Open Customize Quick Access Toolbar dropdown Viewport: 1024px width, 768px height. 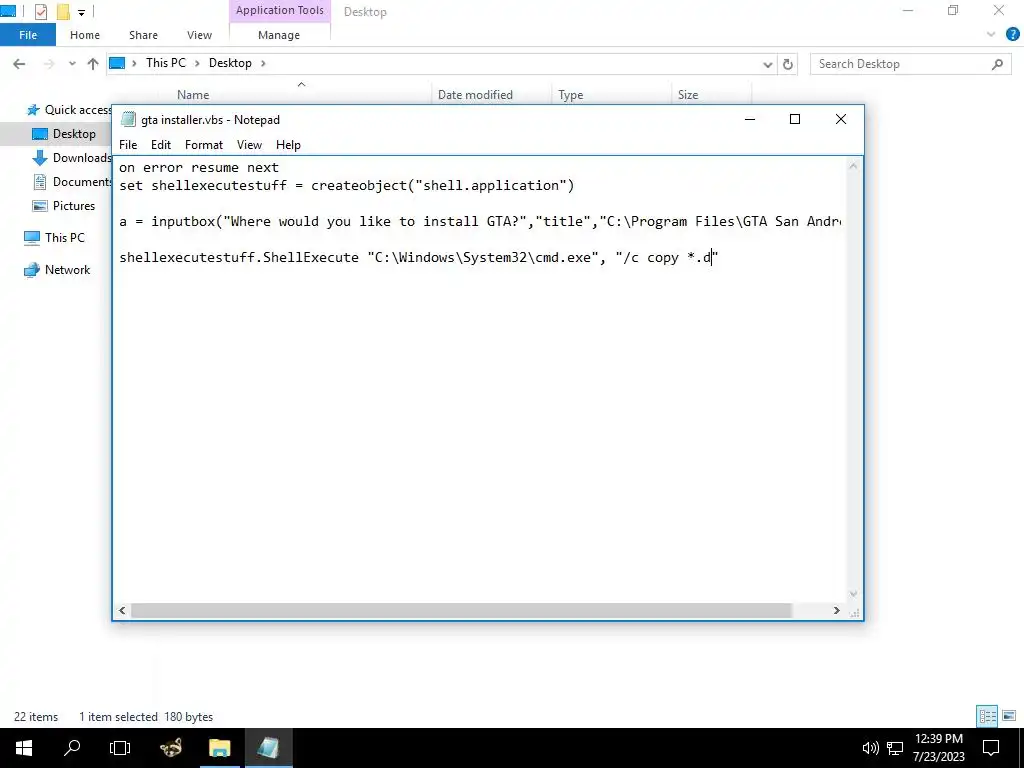[81, 12]
